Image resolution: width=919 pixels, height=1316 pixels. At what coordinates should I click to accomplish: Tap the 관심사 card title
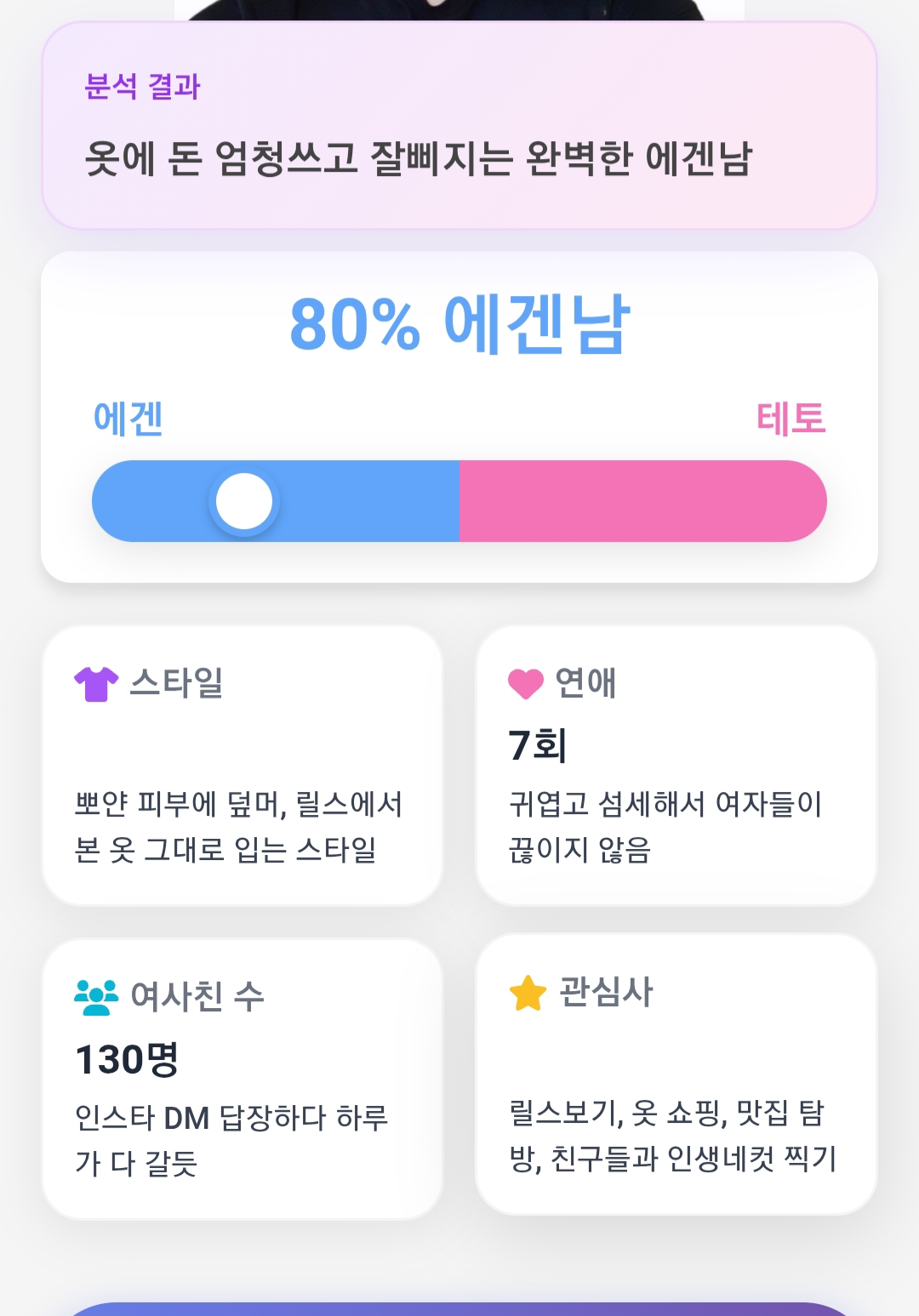tap(606, 992)
